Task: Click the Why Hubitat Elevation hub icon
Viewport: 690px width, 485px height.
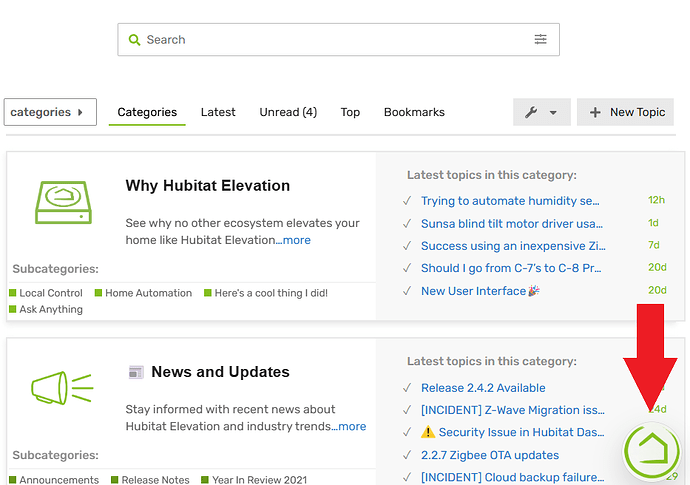Action: tap(63, 202)
